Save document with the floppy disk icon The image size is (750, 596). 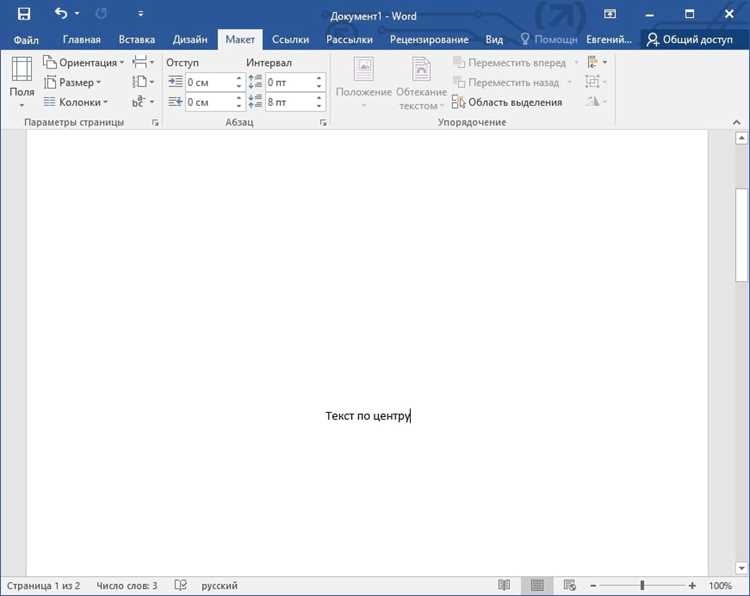coord(23,14)
